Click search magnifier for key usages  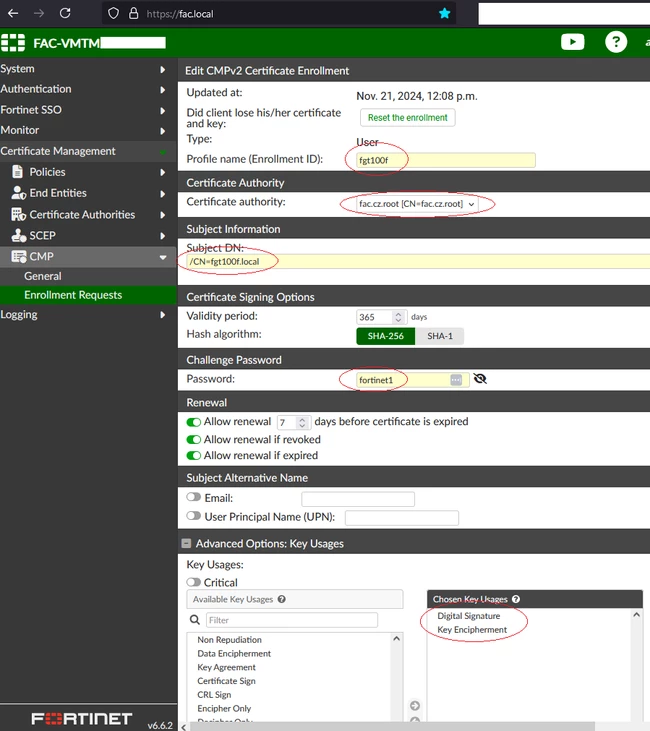click(x=195, y=620)
